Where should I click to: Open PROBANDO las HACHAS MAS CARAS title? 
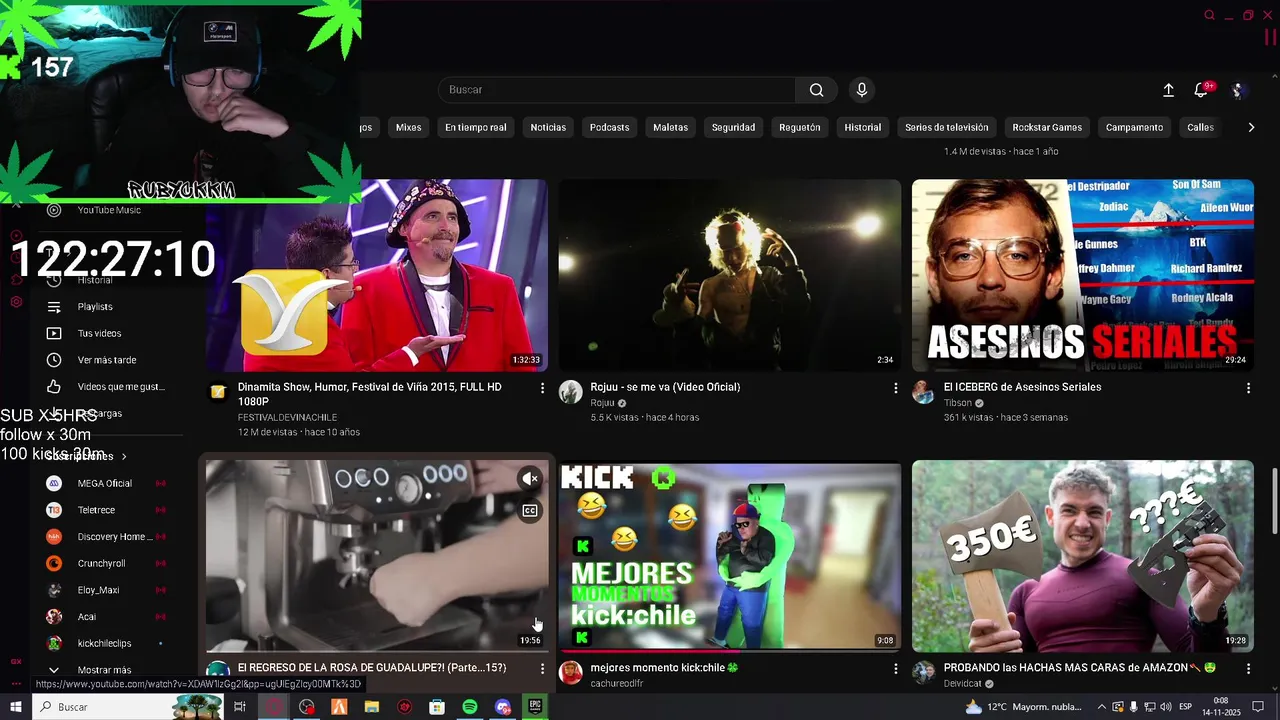pos(1079,668)
